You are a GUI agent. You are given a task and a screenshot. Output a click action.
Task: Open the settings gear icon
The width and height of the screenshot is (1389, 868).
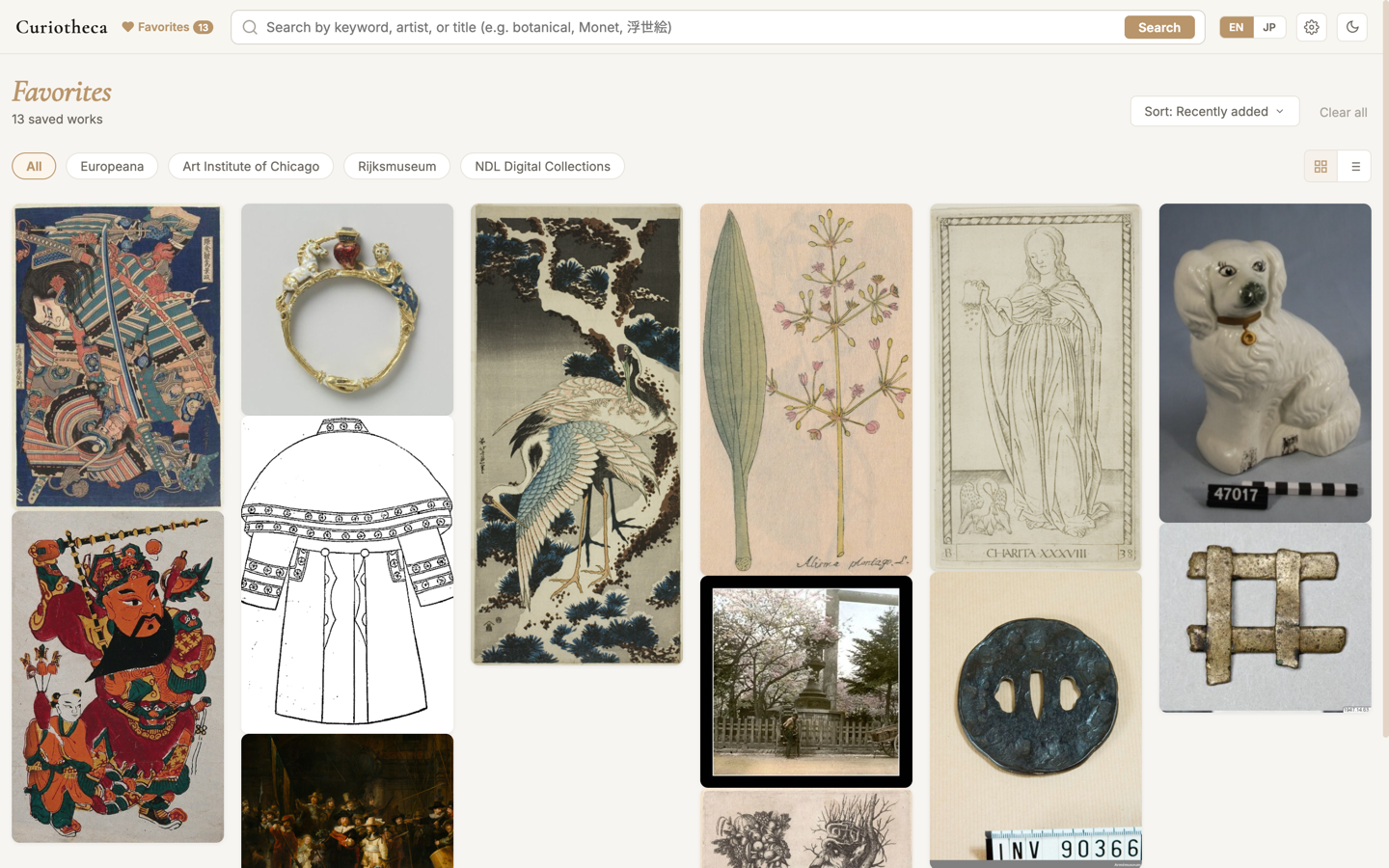pos(1311,27)
